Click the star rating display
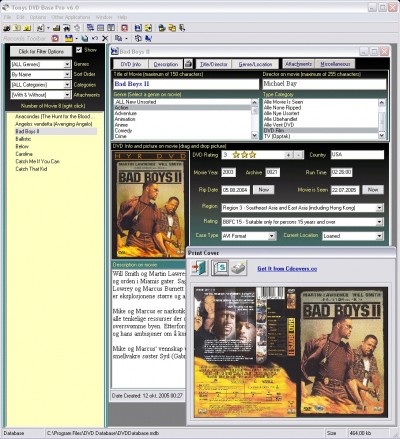 coord(244,155)
